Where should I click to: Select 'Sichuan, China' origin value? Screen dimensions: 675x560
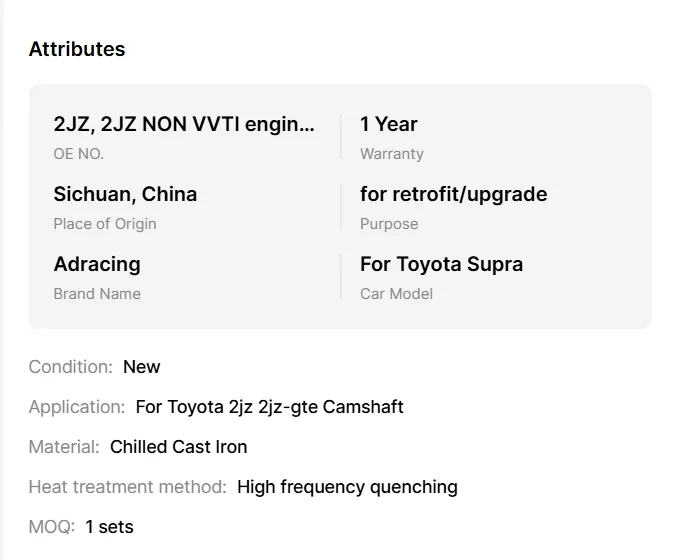(125, 194)
